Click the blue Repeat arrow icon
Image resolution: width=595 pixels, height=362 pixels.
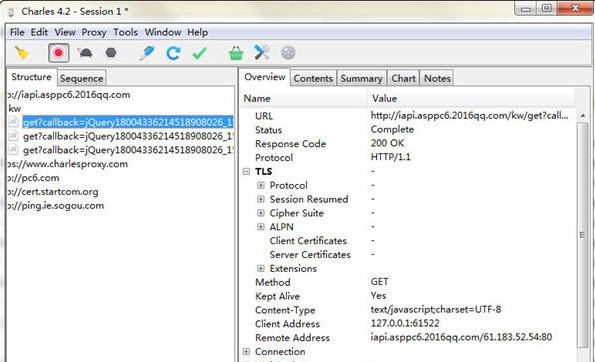[173, 53]
